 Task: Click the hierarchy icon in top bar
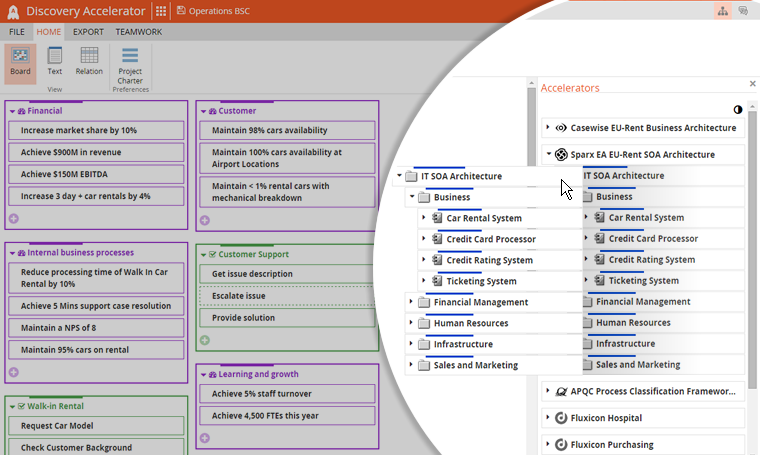click(723, 11)
